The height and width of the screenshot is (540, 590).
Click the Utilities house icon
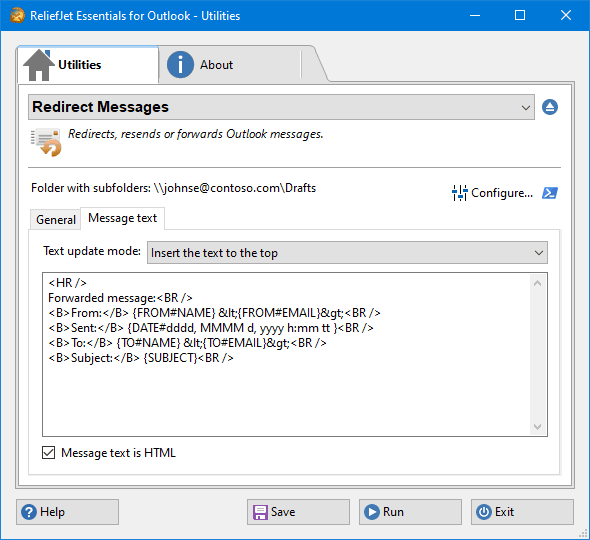(38, 65)
